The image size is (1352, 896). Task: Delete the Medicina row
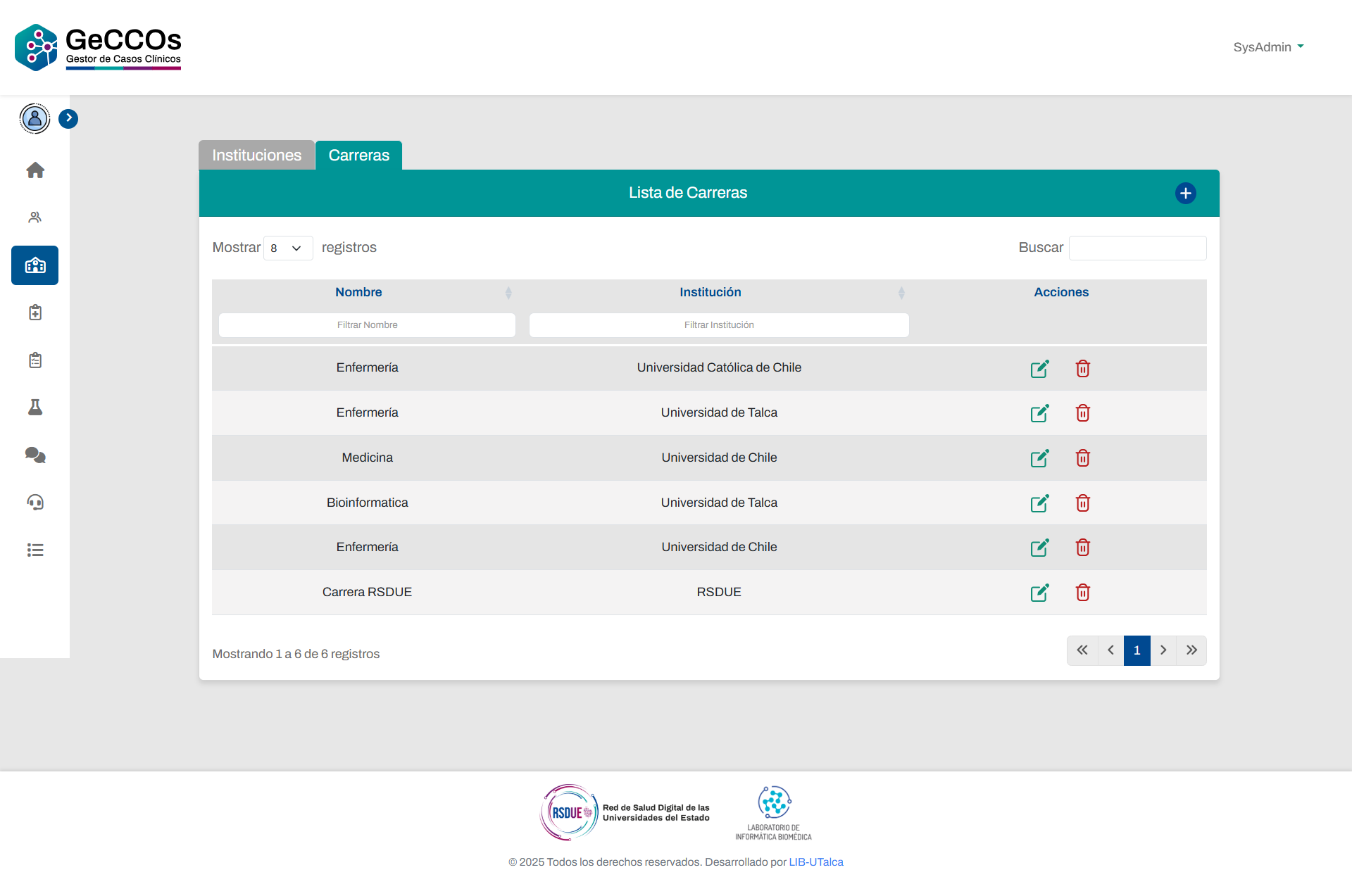pos(1083,458)
